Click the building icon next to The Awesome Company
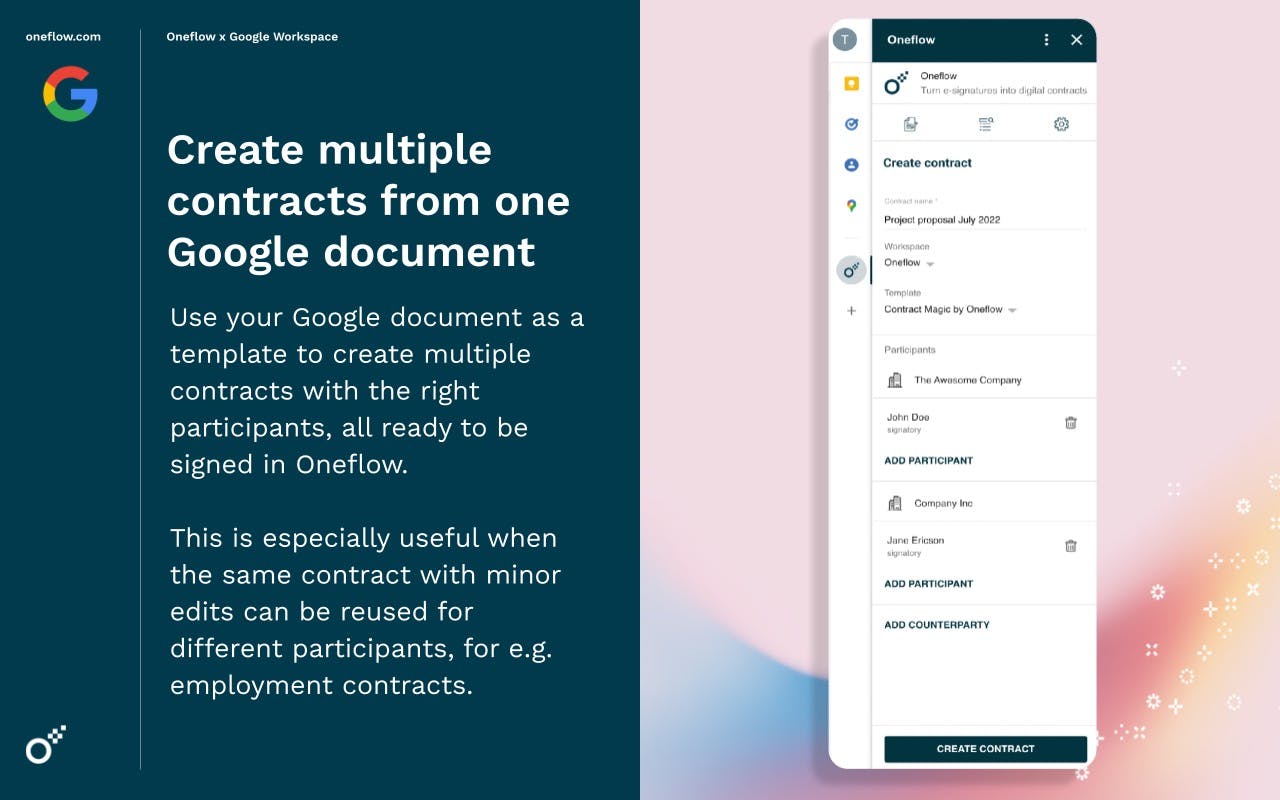 (x=895, y=380)
